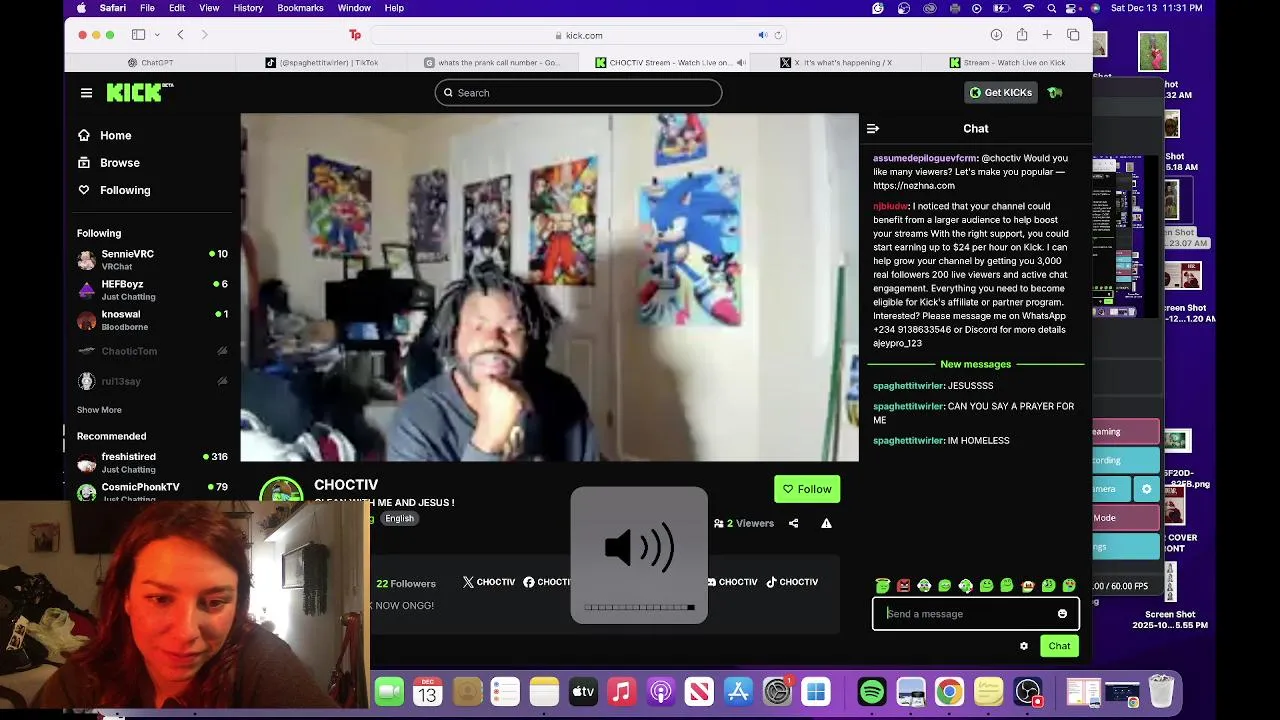The width and height of the screenshot is (1280, 720).
Task: Click the Kick search field
Action: 578,93
